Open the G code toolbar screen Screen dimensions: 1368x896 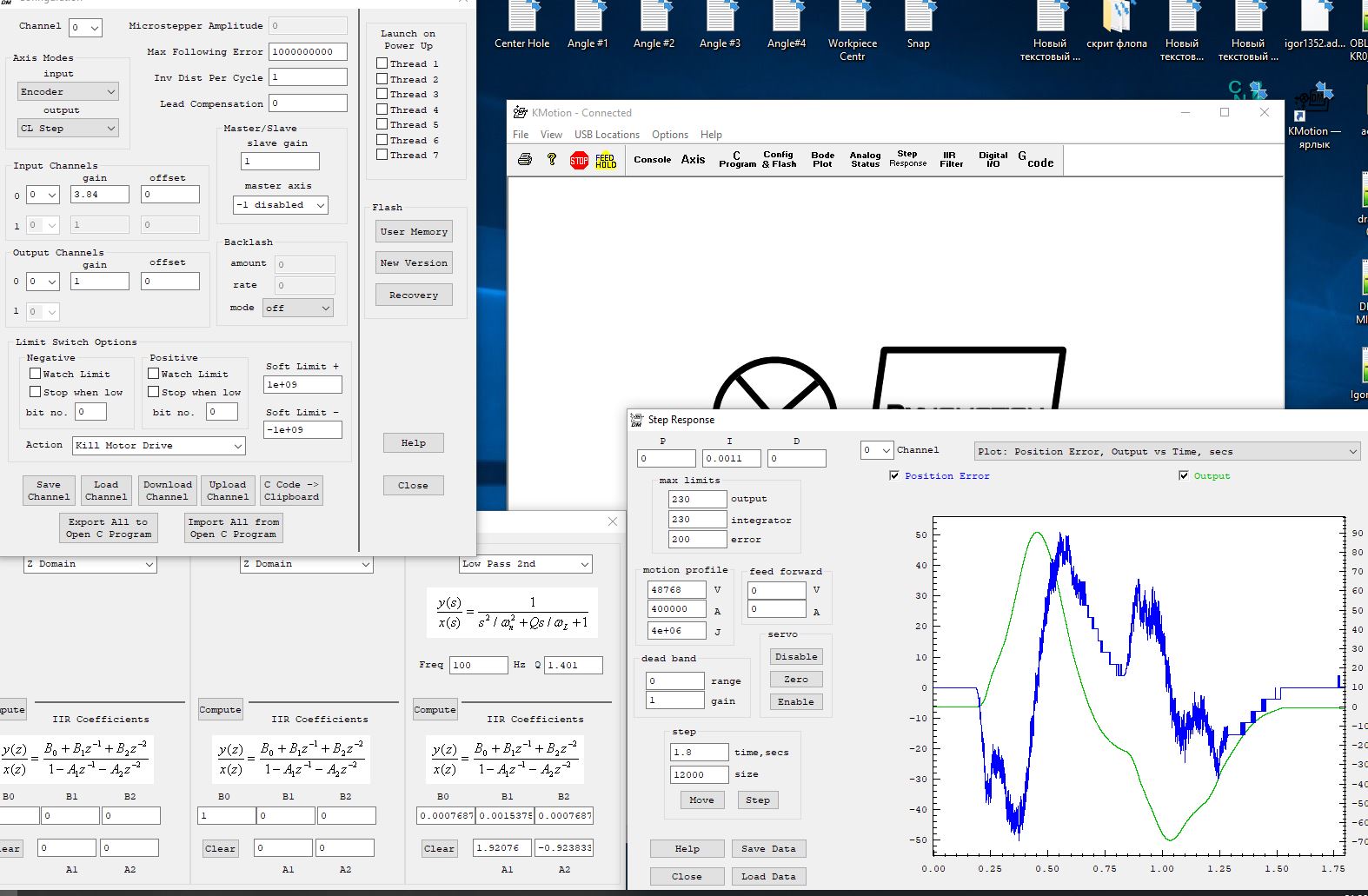(1036, 160)
